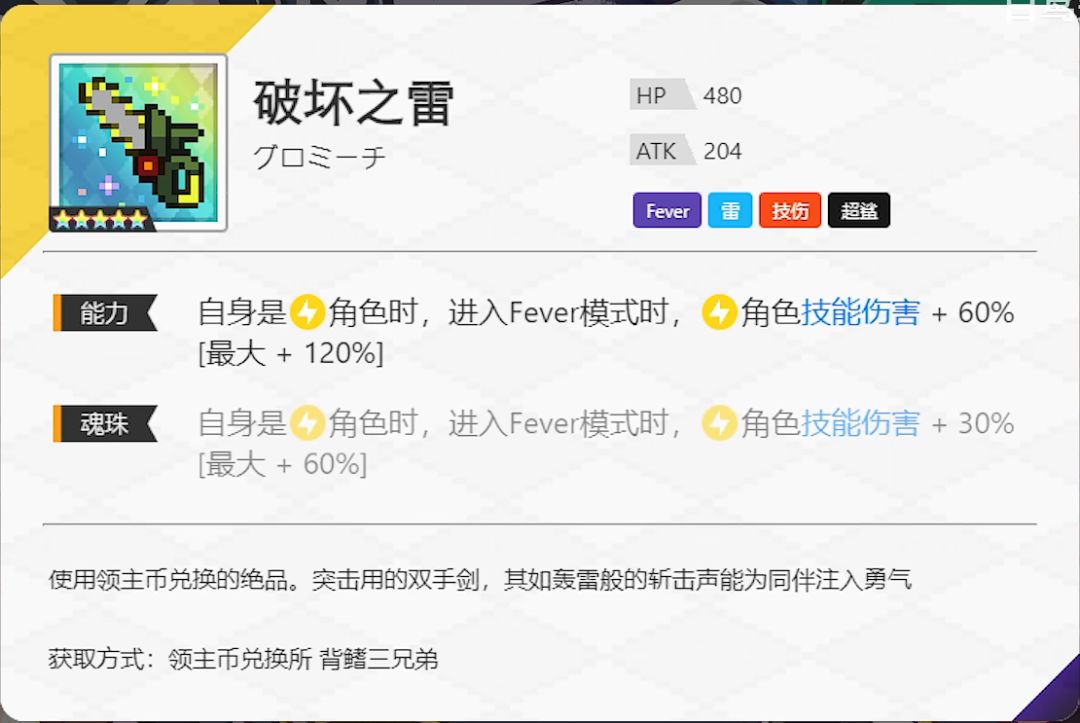Open the 技能伤害 link in the 能力 row
Screen dimensions: 1080x723
(860, 313)
